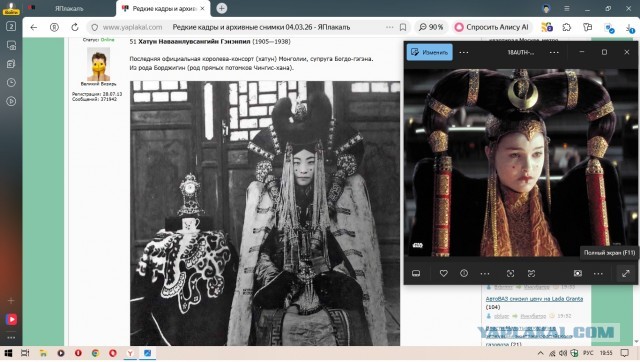This screenshot has width=640, height=362.
Task: Open the history clock icon in browser sidebar
Action: pos(11,82)
